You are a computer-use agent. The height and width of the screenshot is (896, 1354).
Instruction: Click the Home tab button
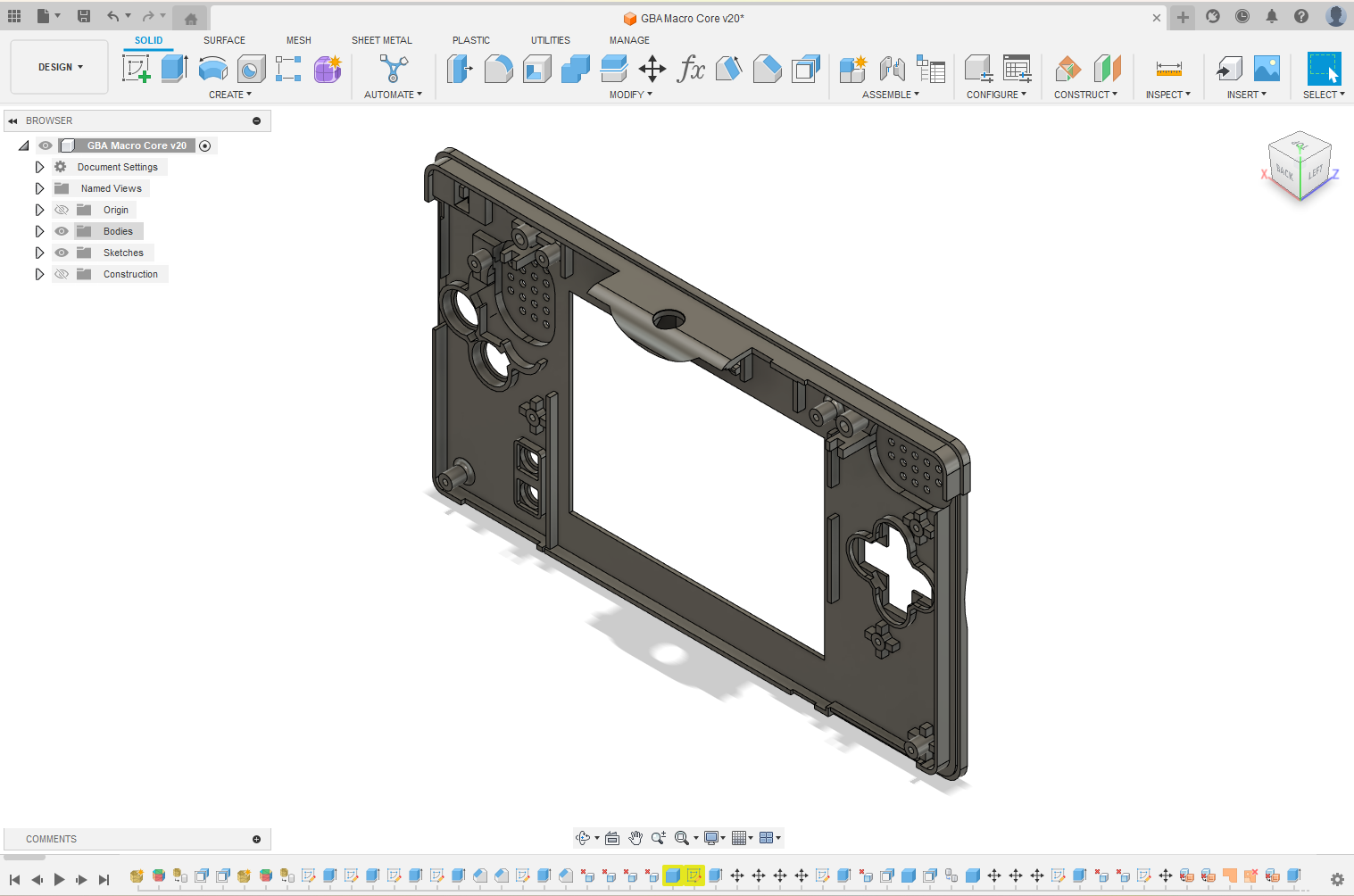[190, 18]
